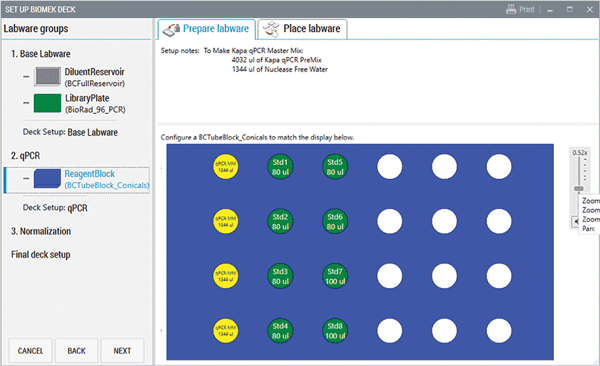Viewport: 600px width, 366px height.
Task: Click the Std3 80 ul tube
Action: (x=280, y=276)
